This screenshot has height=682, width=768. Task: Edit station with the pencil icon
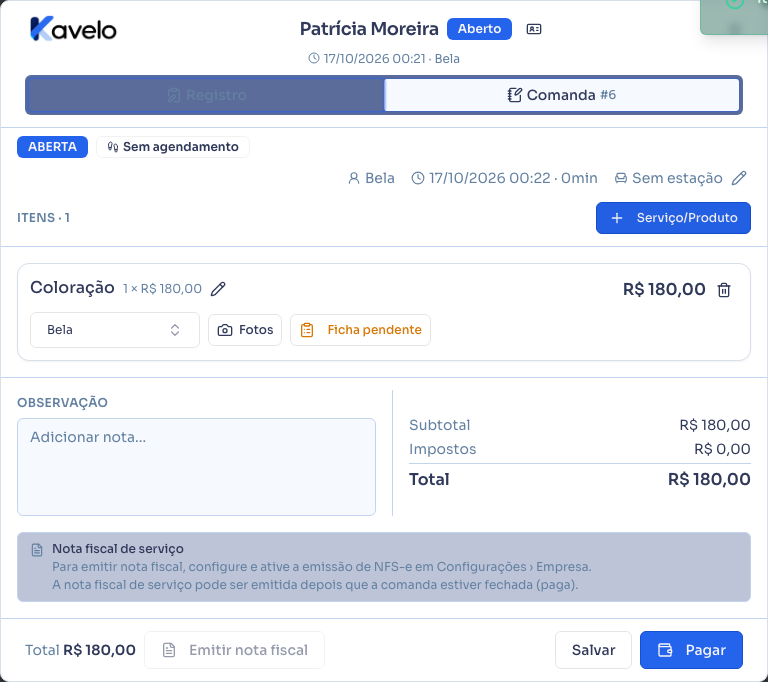tap(739, 178)
